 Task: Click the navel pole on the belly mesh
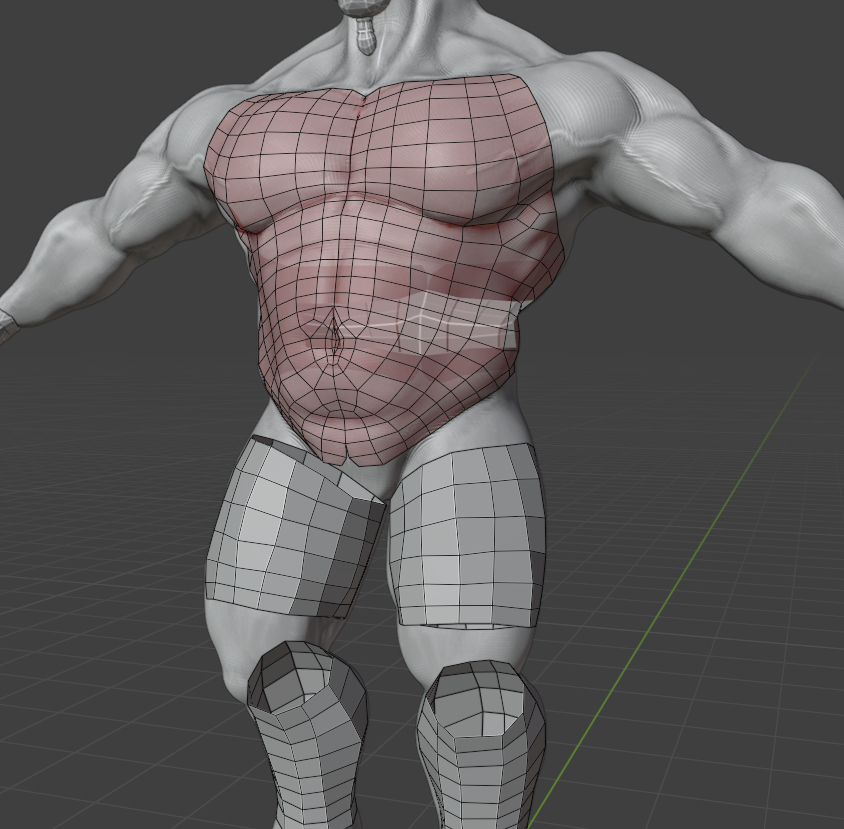click(334, 338)
